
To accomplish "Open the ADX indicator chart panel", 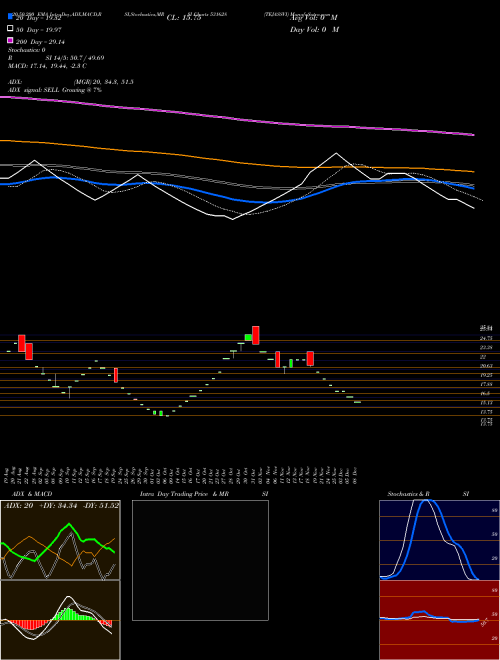I will tap(60, 540).
